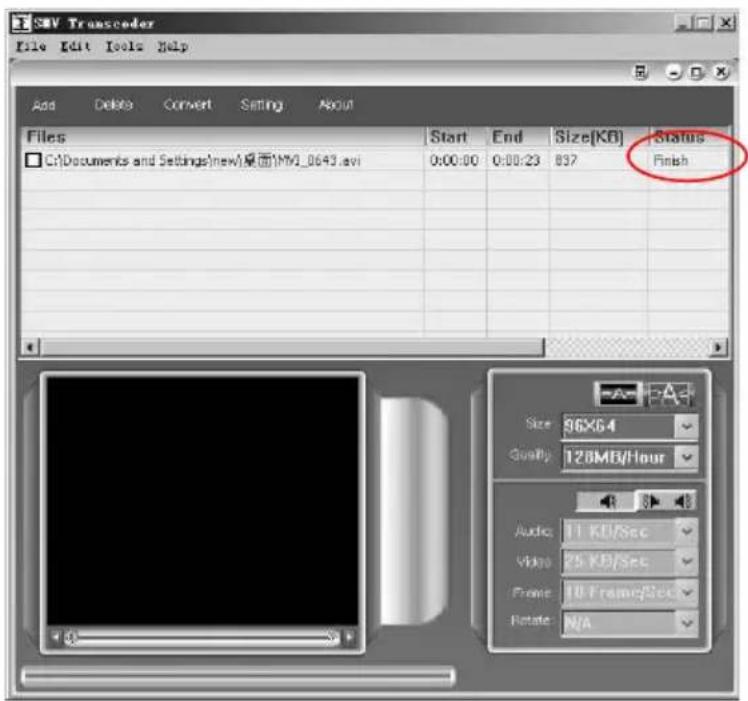Click the 0:00:00 start time cell
This screenshot has height=701, width=748.
[454, 160]
